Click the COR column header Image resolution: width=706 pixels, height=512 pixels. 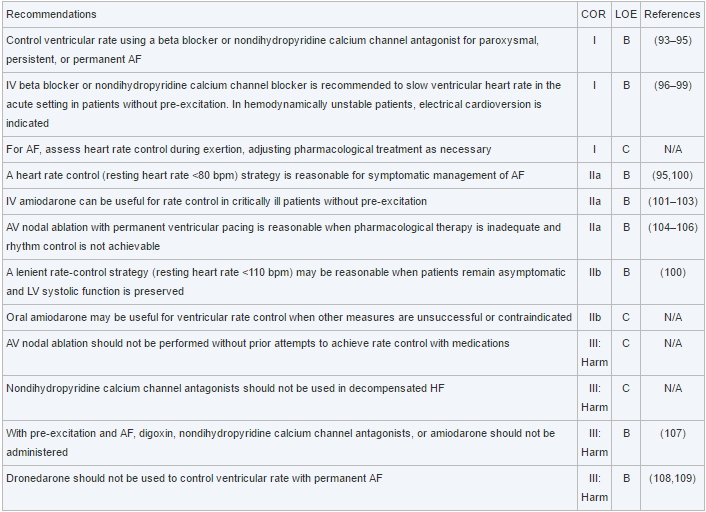pyautogui.click(x=593, y=15)
